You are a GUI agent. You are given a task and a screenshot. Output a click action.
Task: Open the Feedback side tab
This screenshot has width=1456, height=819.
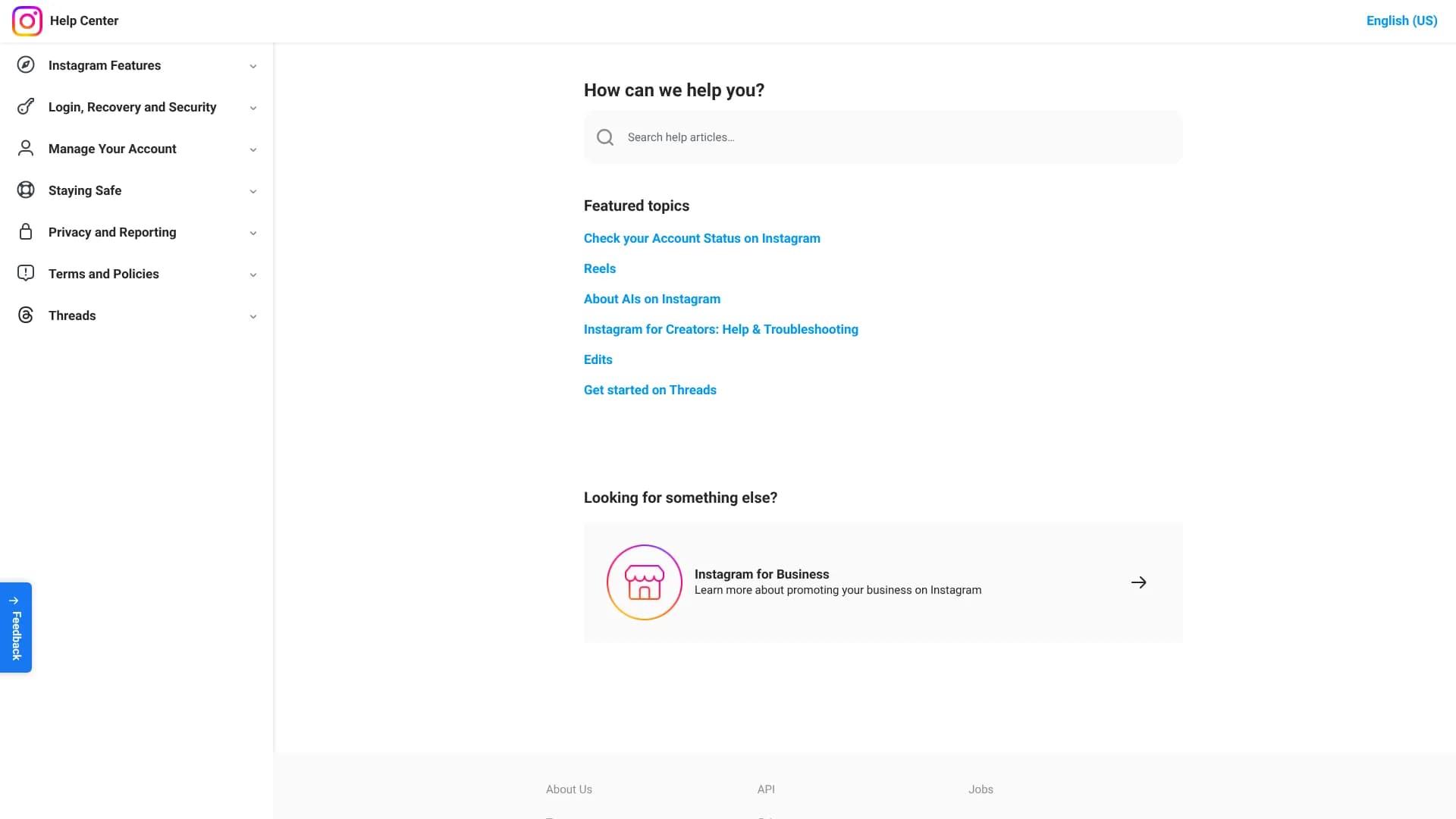[x=16, y=627]
